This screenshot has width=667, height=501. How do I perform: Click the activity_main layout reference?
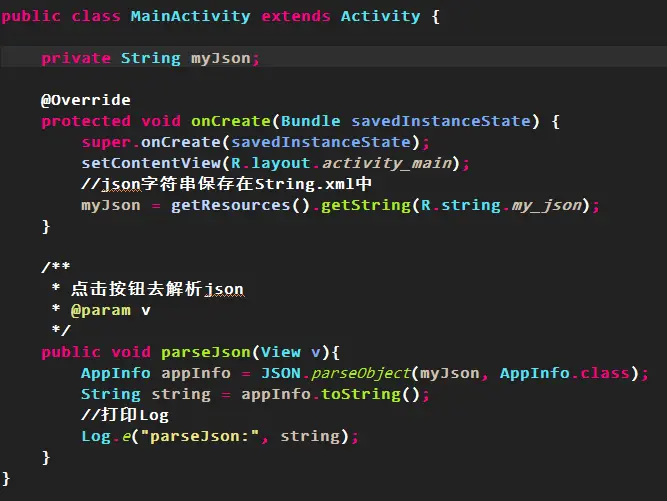pyautogui.click(x=387, y=163)
